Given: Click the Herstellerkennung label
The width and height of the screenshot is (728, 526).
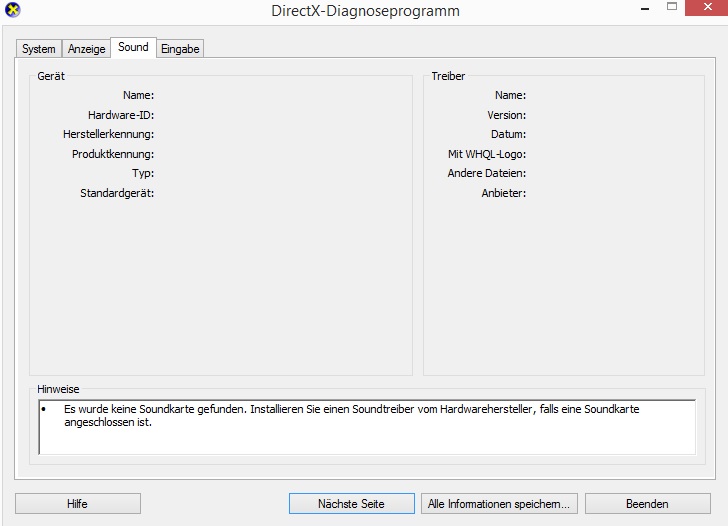Looking at the screenshot, I should click(109, 134).
